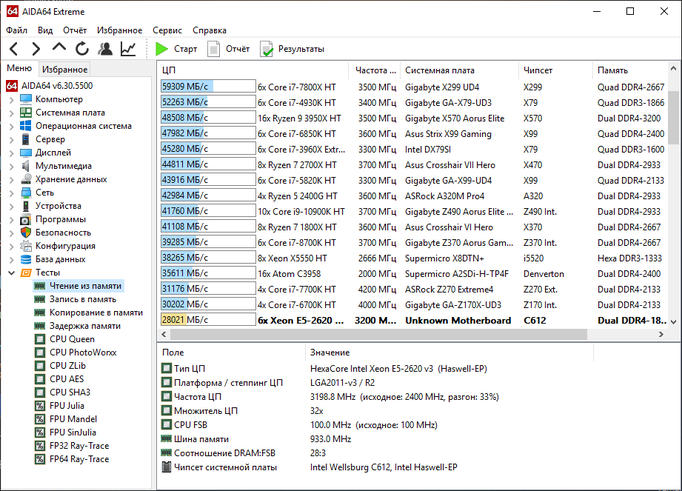Select the Компьютер monitor icon in the tree

point(26,99)
